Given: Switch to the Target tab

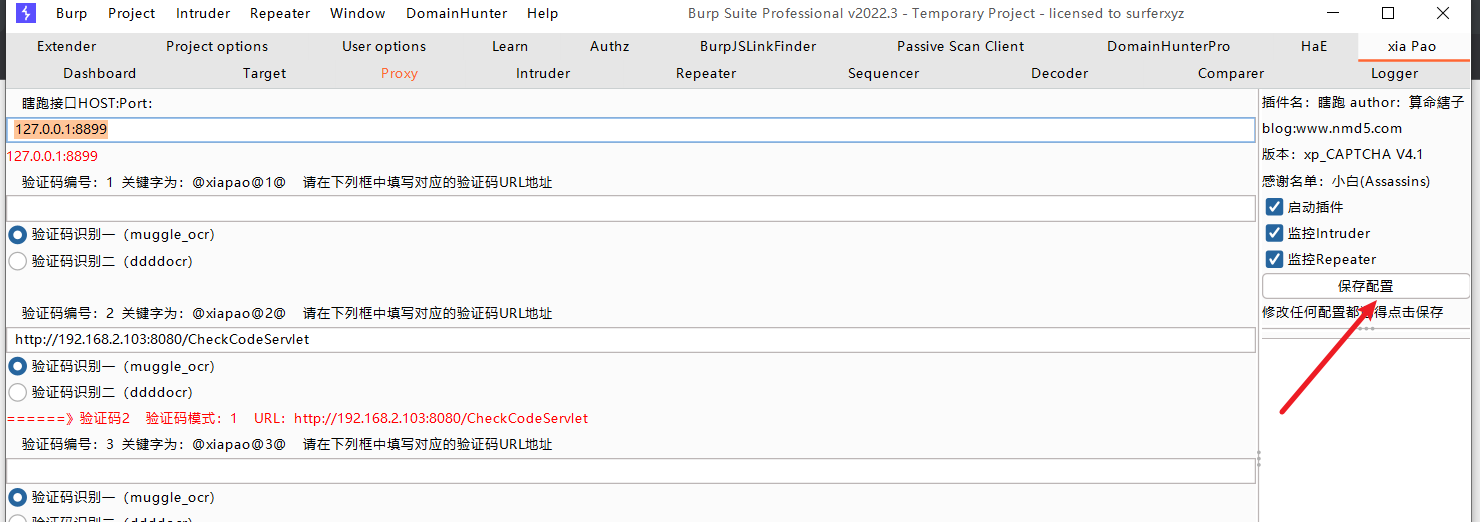Looking at the screenshot, I should coord(265,73).
